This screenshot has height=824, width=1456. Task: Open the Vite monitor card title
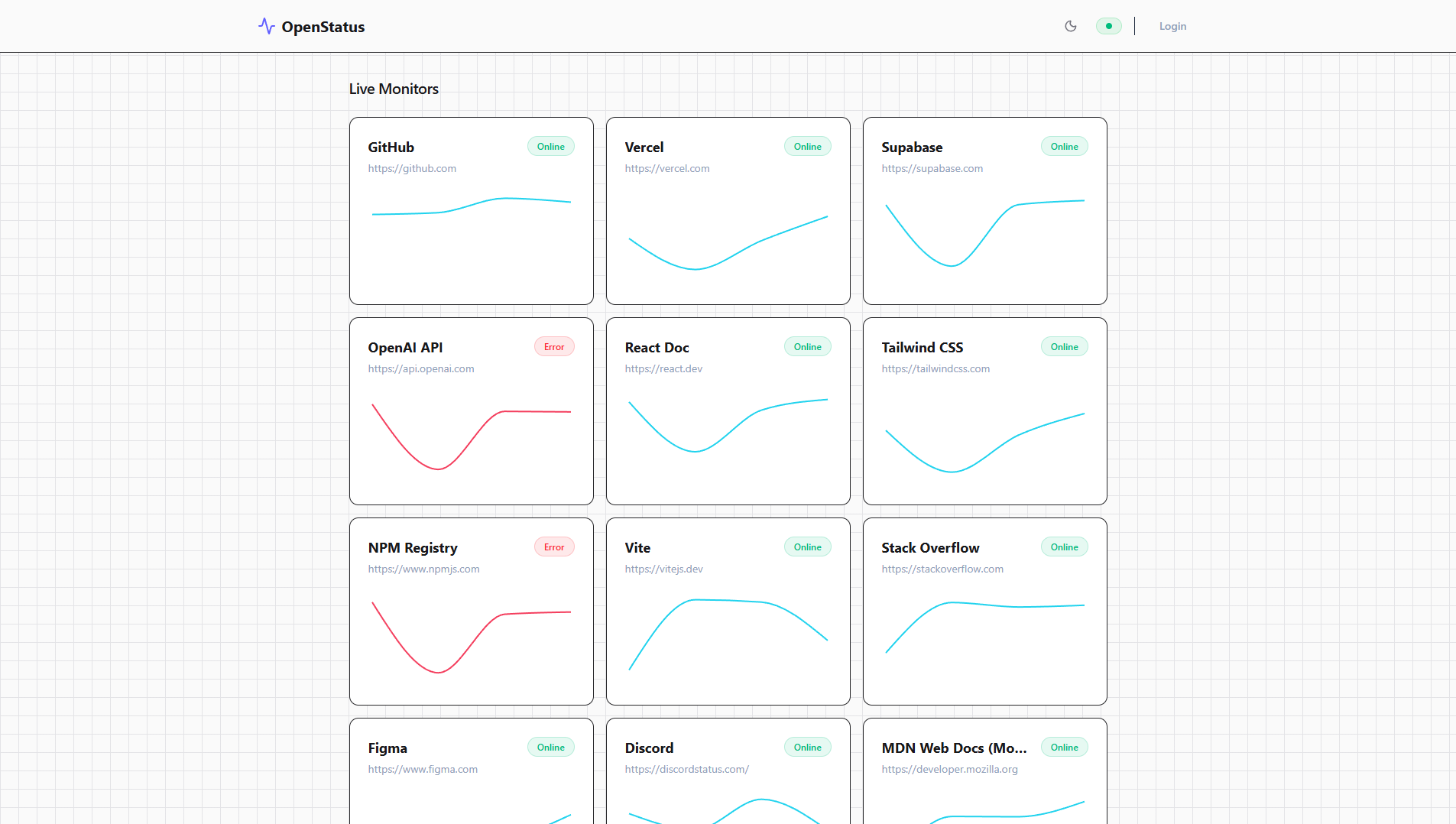coord(637,547)
